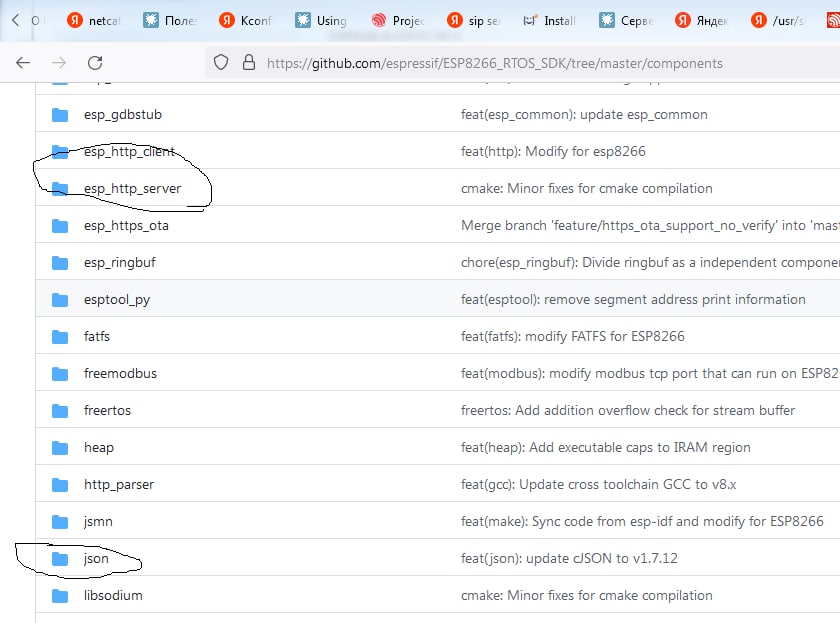Open the esp_https_ota directory link

[x=126, y=226]
